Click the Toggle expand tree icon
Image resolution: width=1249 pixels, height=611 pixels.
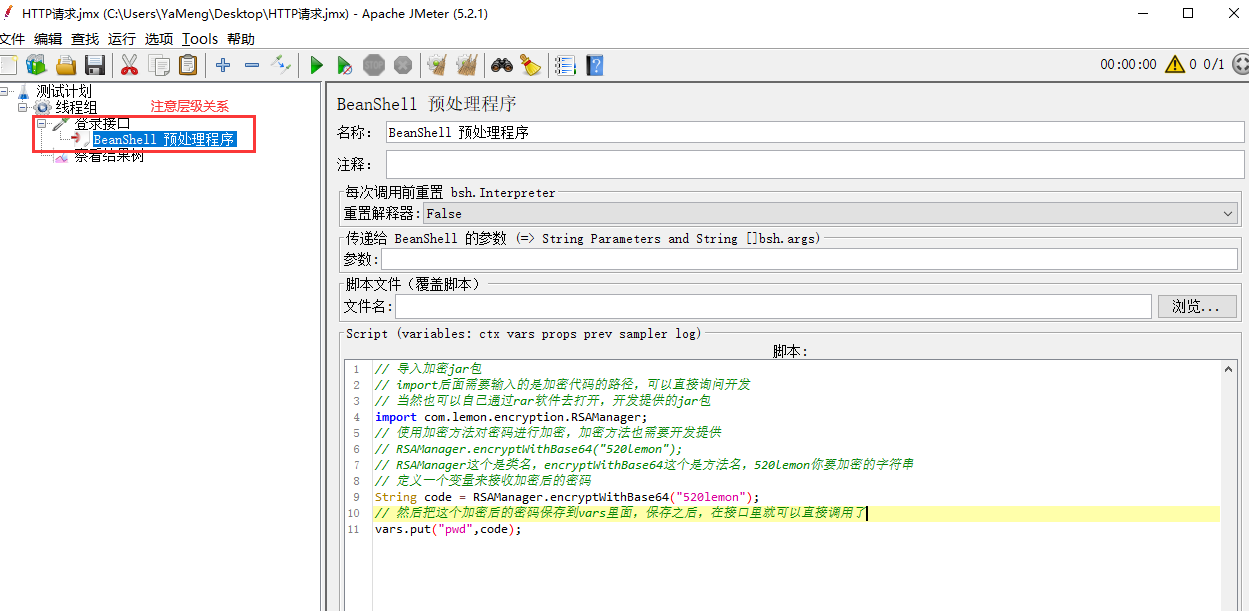[x=281, y=66]
